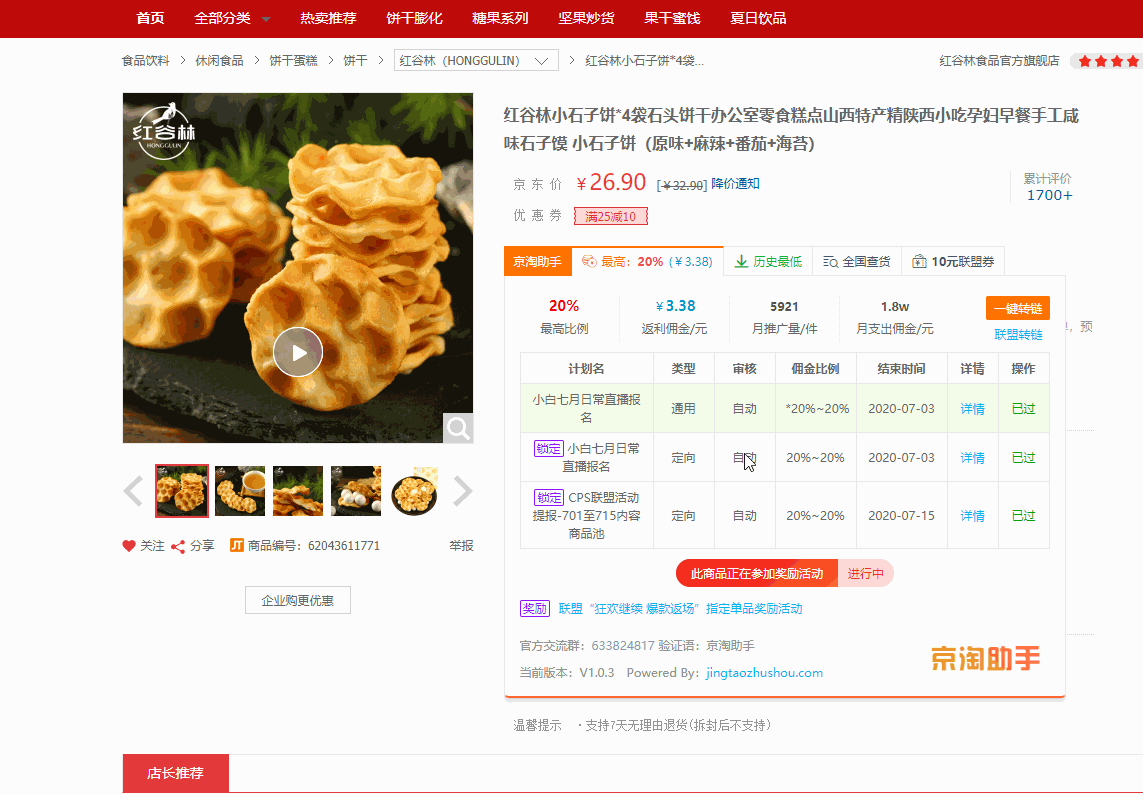The width and height of the screenshot is (1143, 795).
Task: Click the 举报 report link
Action: tap(461, 545)
